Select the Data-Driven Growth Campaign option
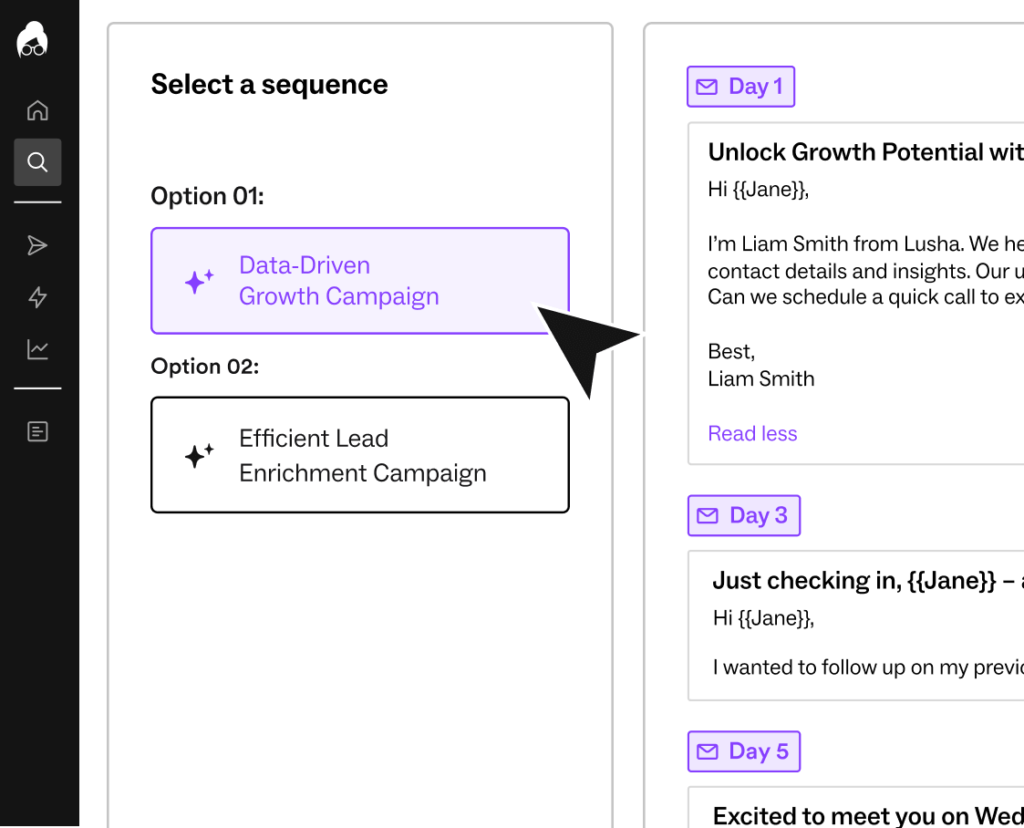Viewport: 1024px width, 828px height. [x=360, y=281]
